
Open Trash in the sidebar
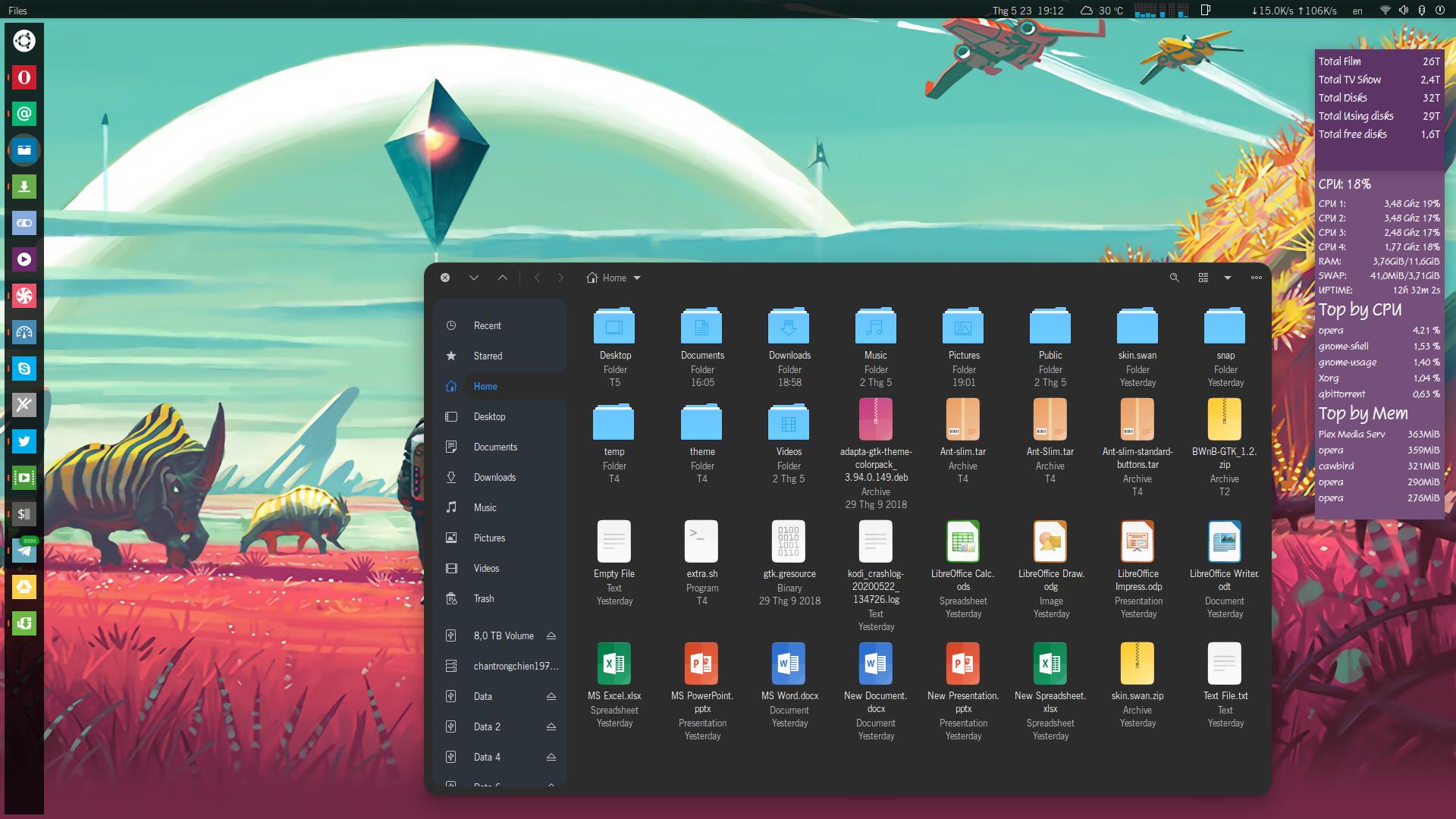click(500, 598)
